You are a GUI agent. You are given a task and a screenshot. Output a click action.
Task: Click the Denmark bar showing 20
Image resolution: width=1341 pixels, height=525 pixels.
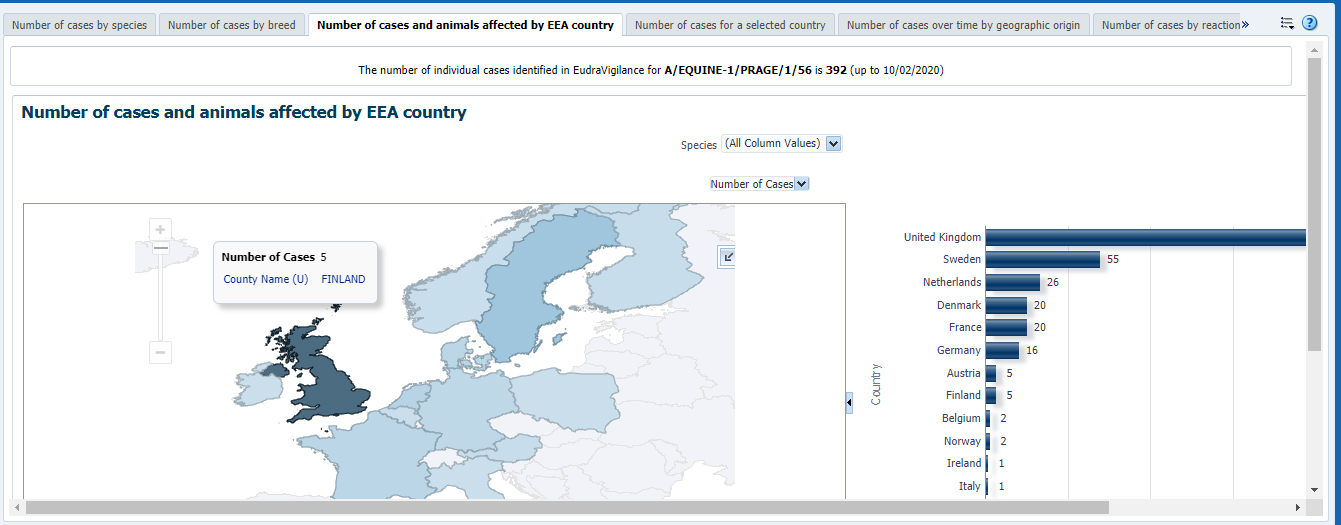(1006, 305)
